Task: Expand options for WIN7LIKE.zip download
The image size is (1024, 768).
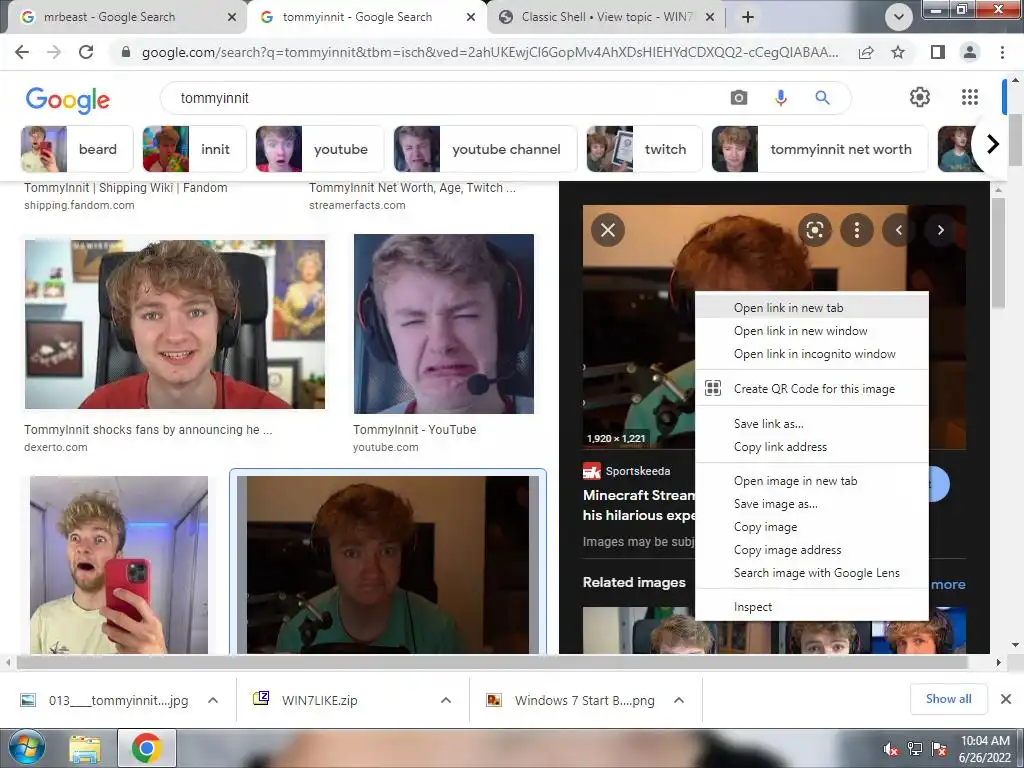Action: pos(445,700)
